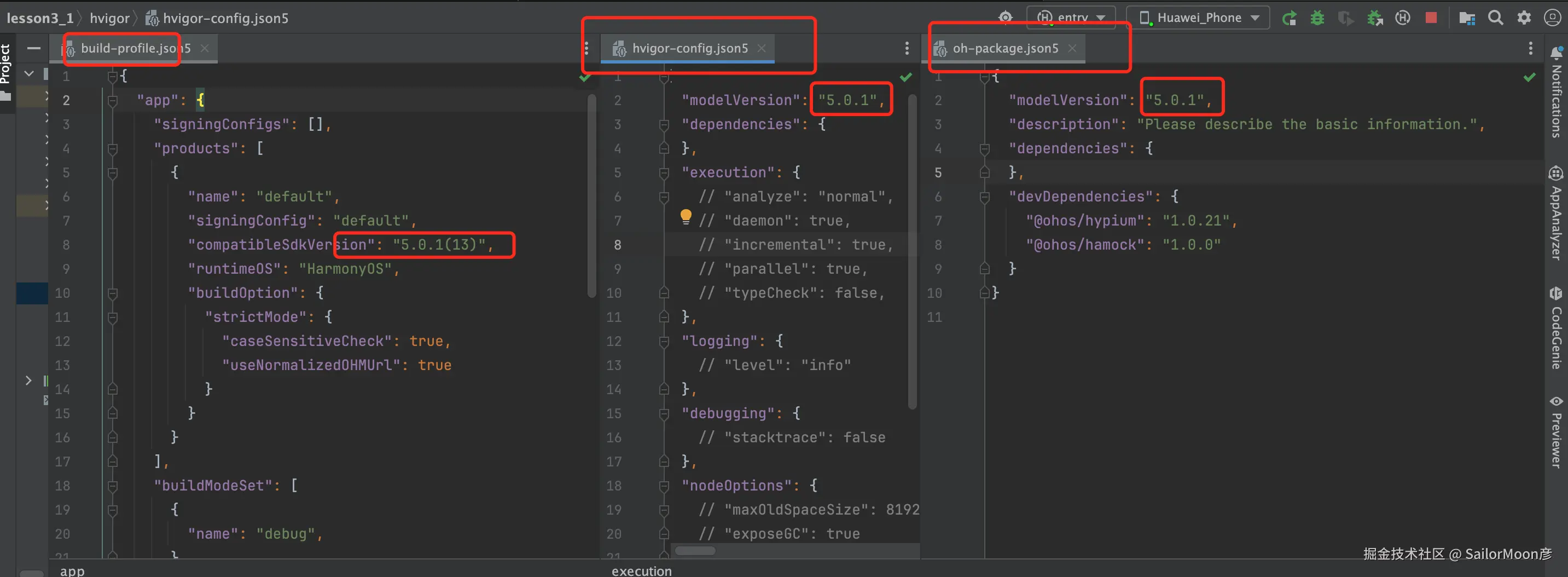Click the "app" structure breadcrumb at bottom
Screen dimensions: 1568x577
click(x=72, y=570)
